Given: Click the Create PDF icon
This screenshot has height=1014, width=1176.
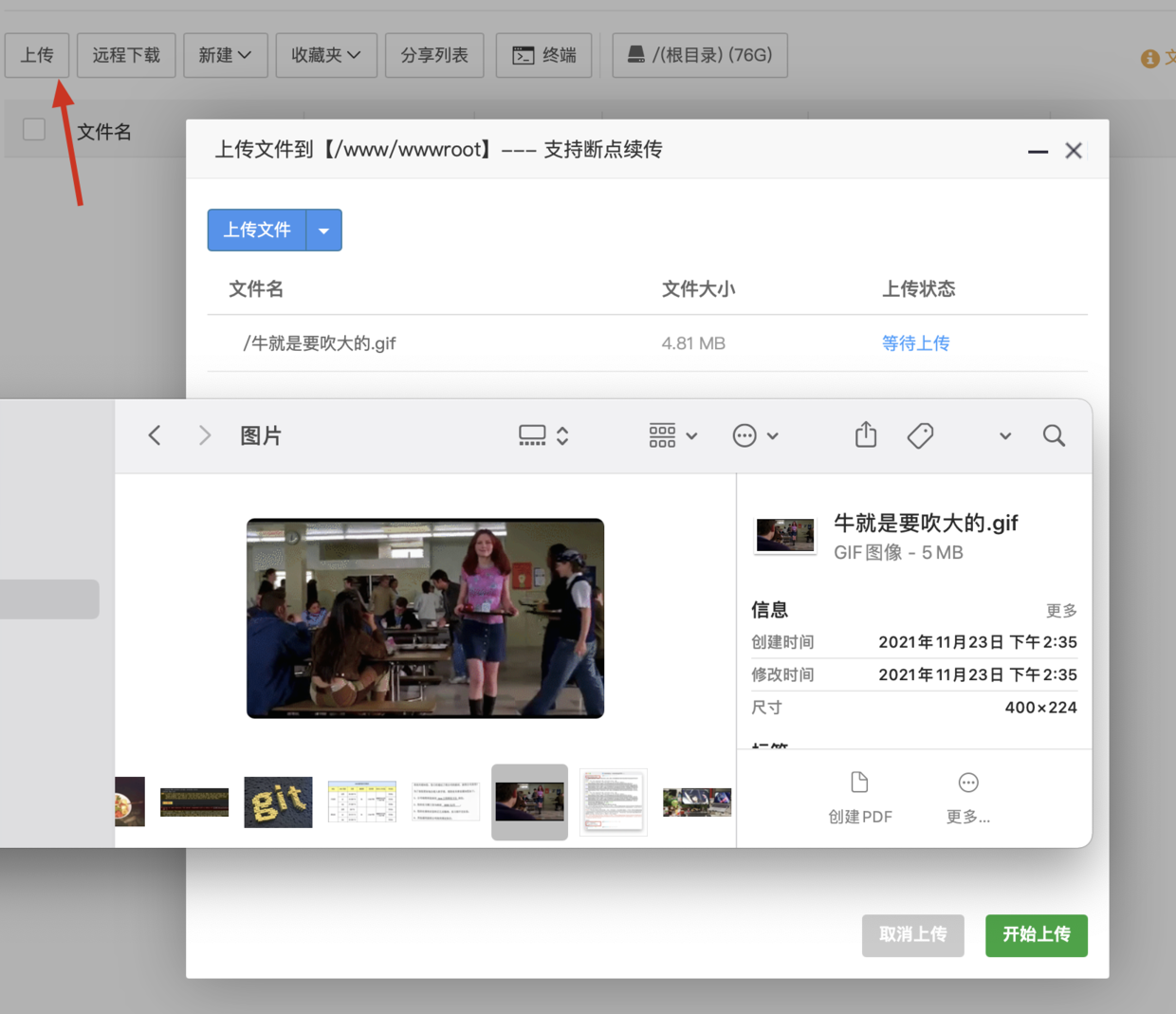Looking at the screenshot, I should pyautogui.click(x=859, y=783).
